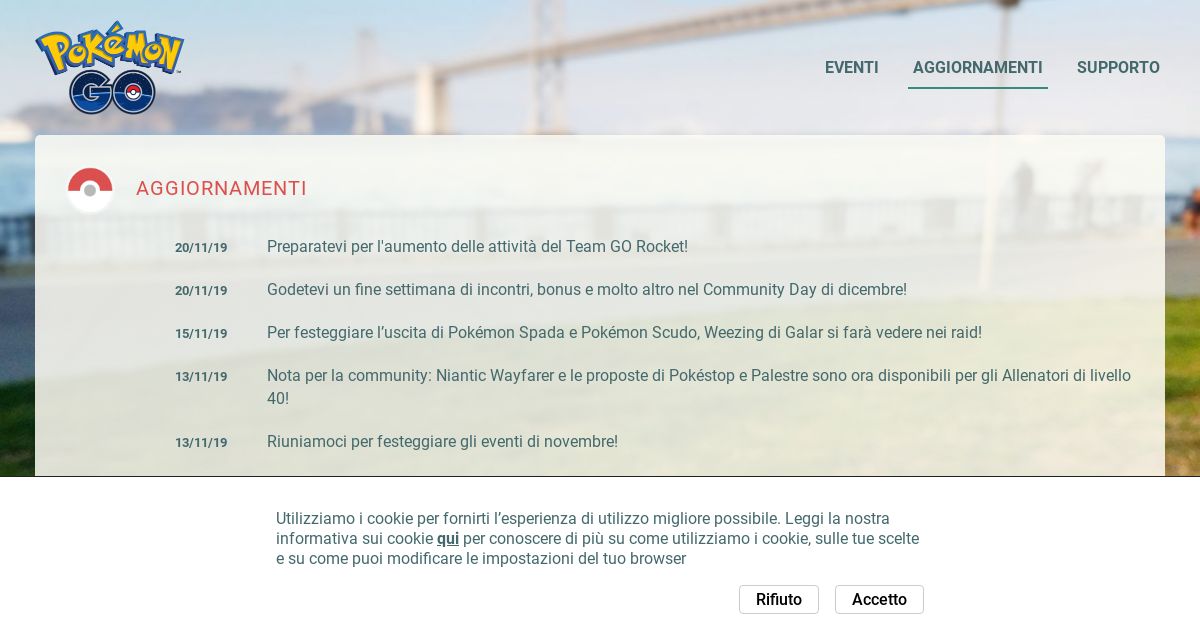Open the Niantic Wayfarer community note
This screenshot has width=1200, height=630.
point(699,387)
